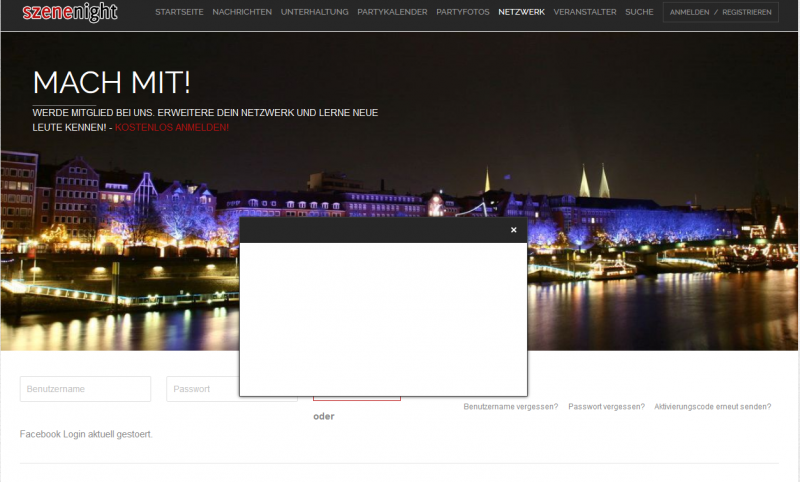
Task: Click the szenenight logo
Action: [70, 12]
